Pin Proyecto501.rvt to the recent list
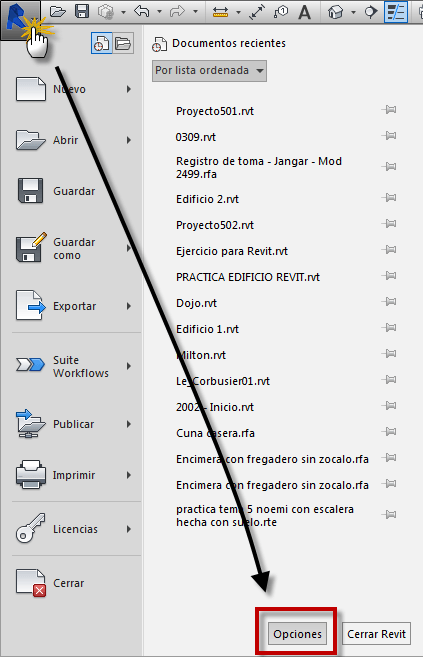This screenshot has height=657, width=423. coord(389,110)
